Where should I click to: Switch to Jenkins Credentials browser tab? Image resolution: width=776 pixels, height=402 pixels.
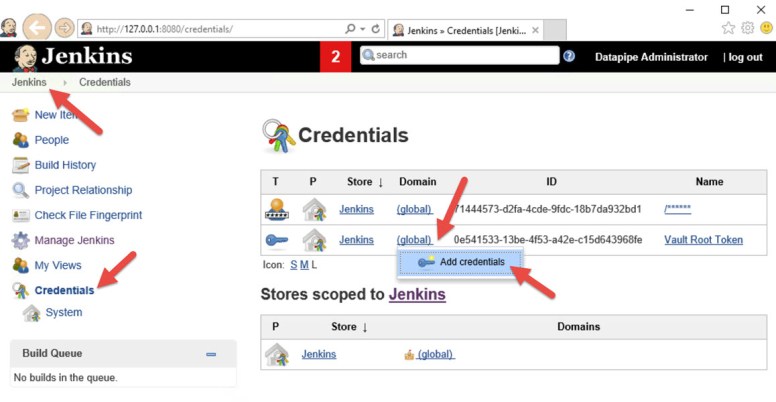click(465, 30)
